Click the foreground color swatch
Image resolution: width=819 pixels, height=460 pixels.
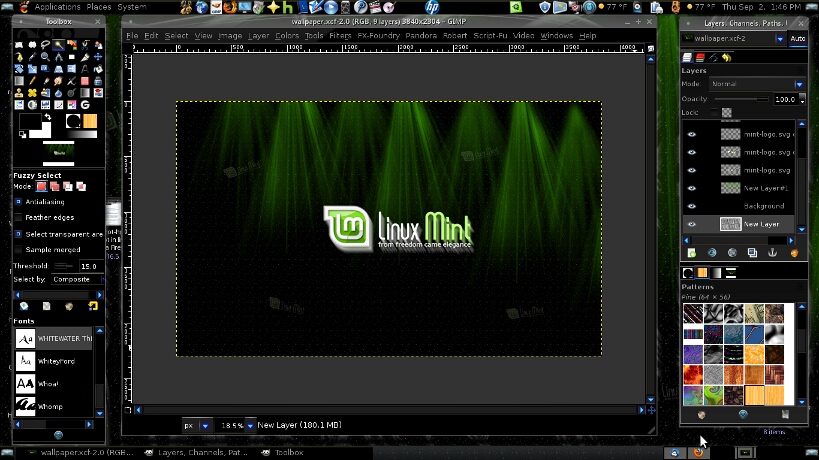30,121
